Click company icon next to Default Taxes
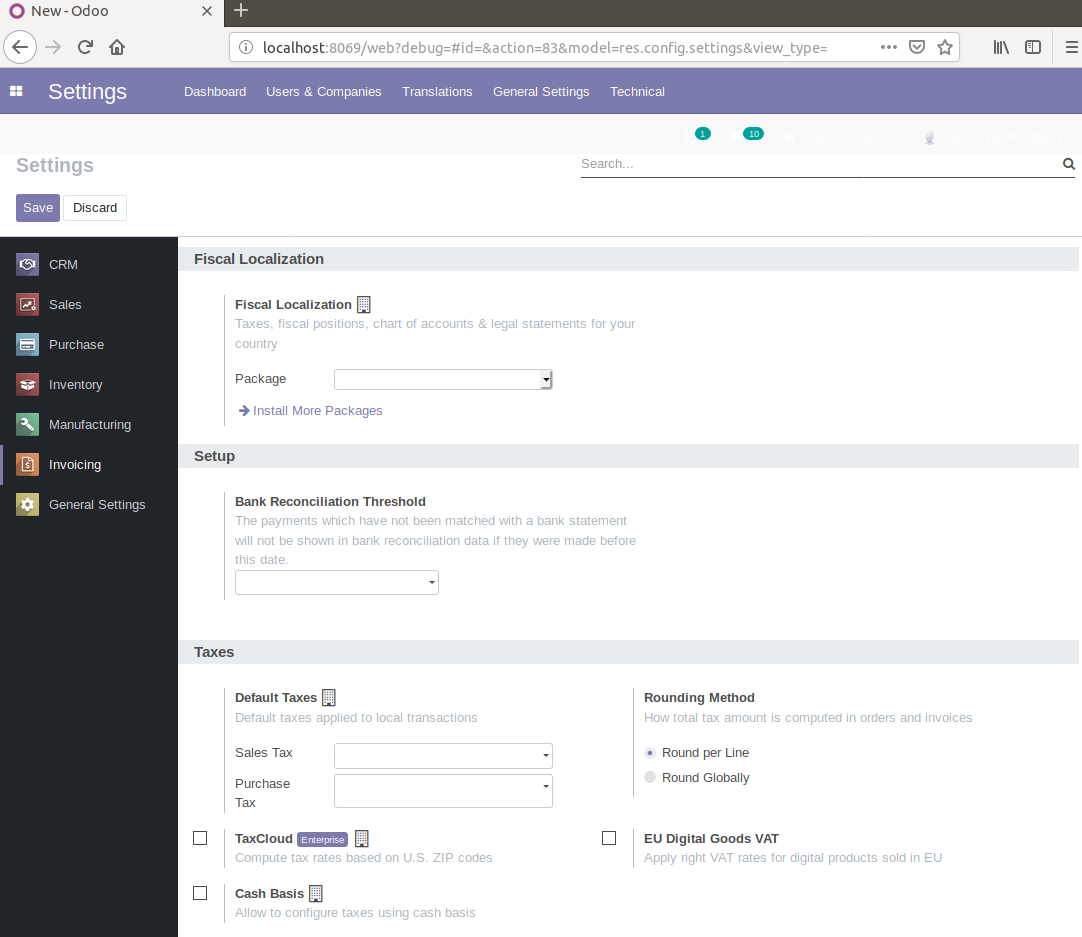The image size is (1082, 937). pyautogui.click(x=329, y=698)
